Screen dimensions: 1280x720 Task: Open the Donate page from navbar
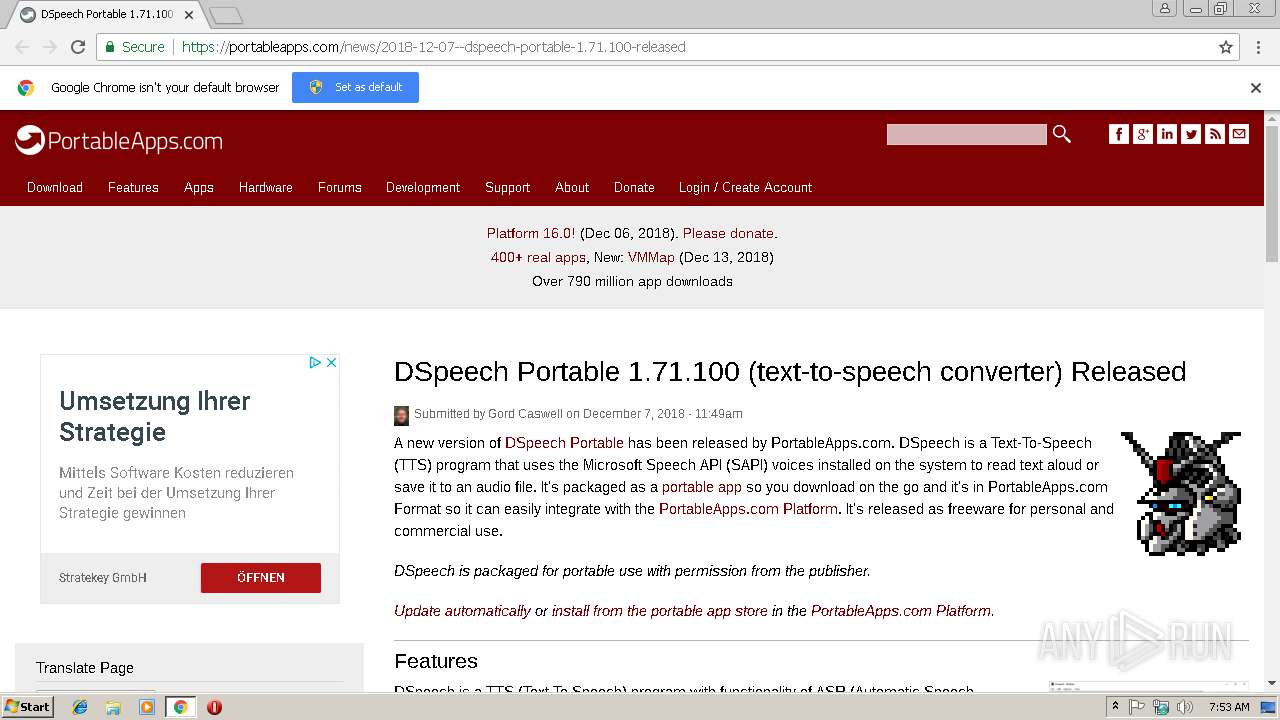pos(634,187)
